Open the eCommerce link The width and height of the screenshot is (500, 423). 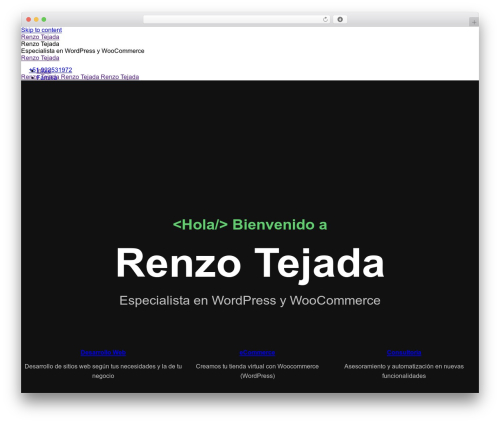(x=257, y=352)
